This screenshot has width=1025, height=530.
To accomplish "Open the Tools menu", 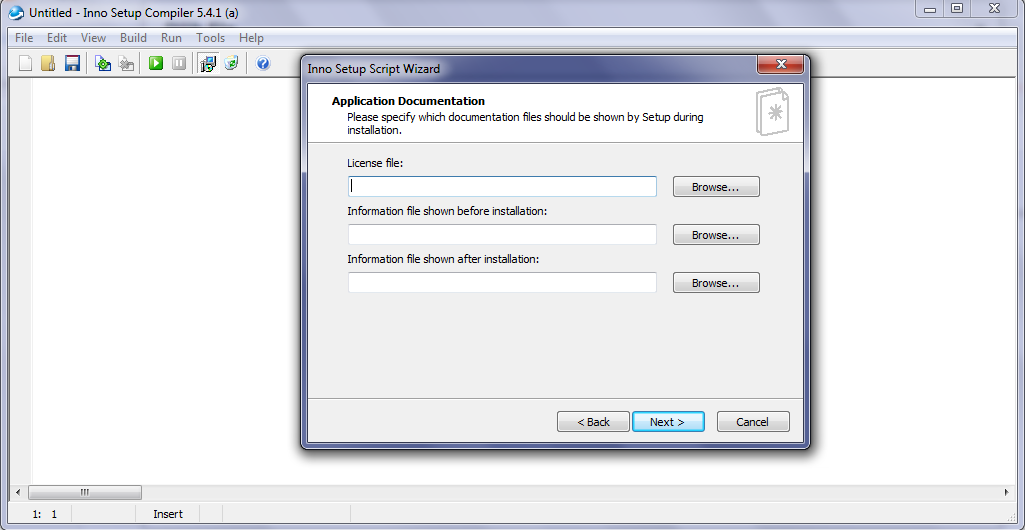I will tap(210, 38).
